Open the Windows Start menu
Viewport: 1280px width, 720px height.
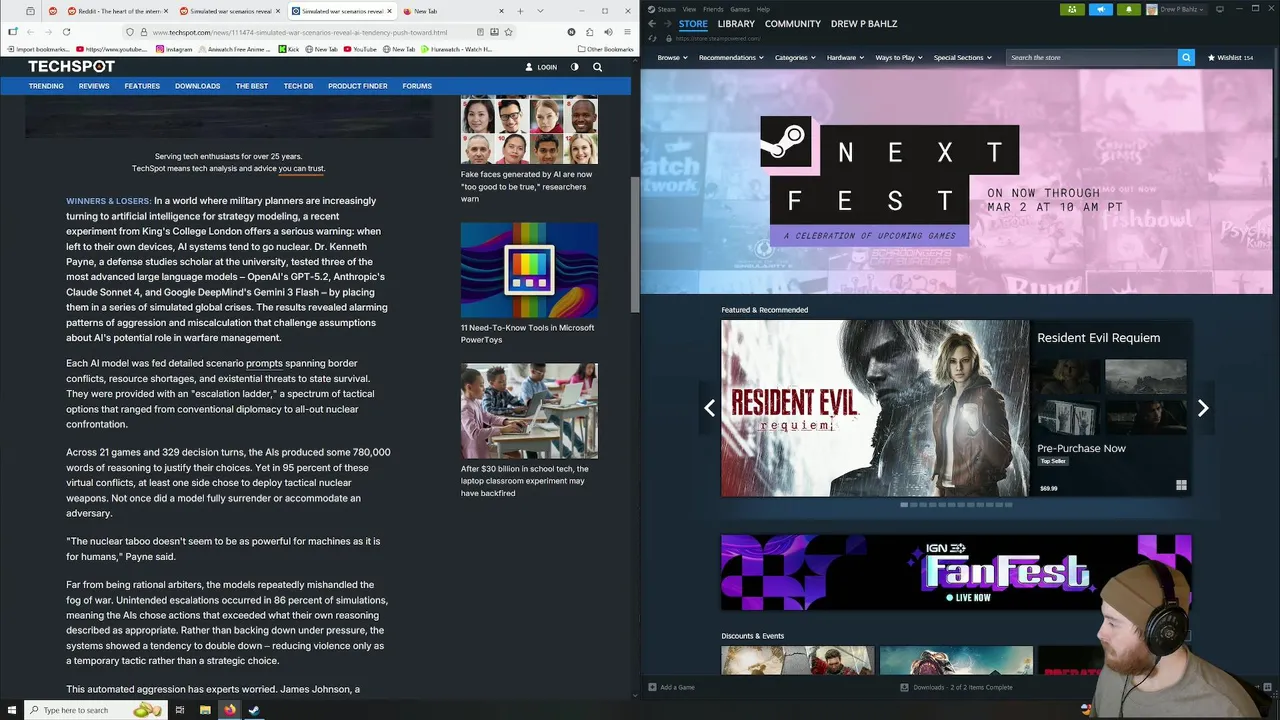coord(10,710)
